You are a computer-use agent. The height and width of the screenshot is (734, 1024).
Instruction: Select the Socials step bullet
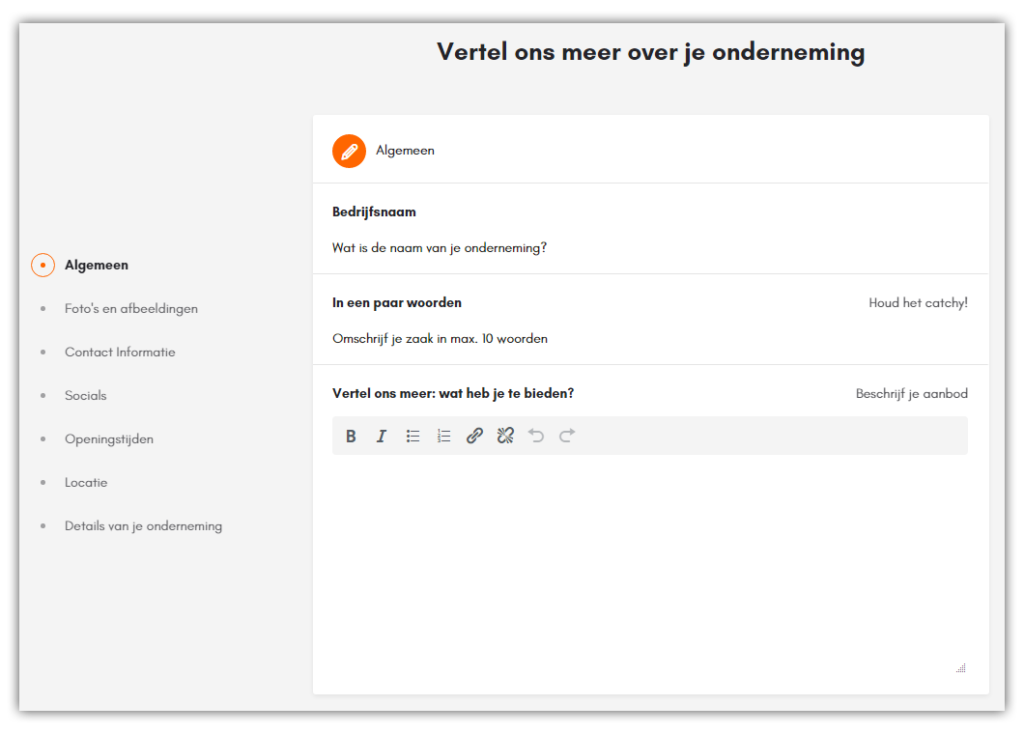(42, 395)
